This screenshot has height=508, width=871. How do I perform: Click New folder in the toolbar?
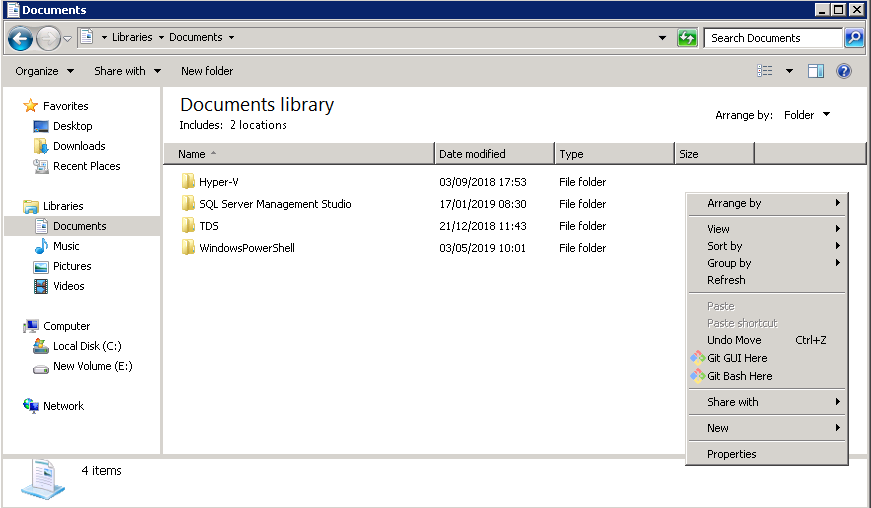(207, 71)
